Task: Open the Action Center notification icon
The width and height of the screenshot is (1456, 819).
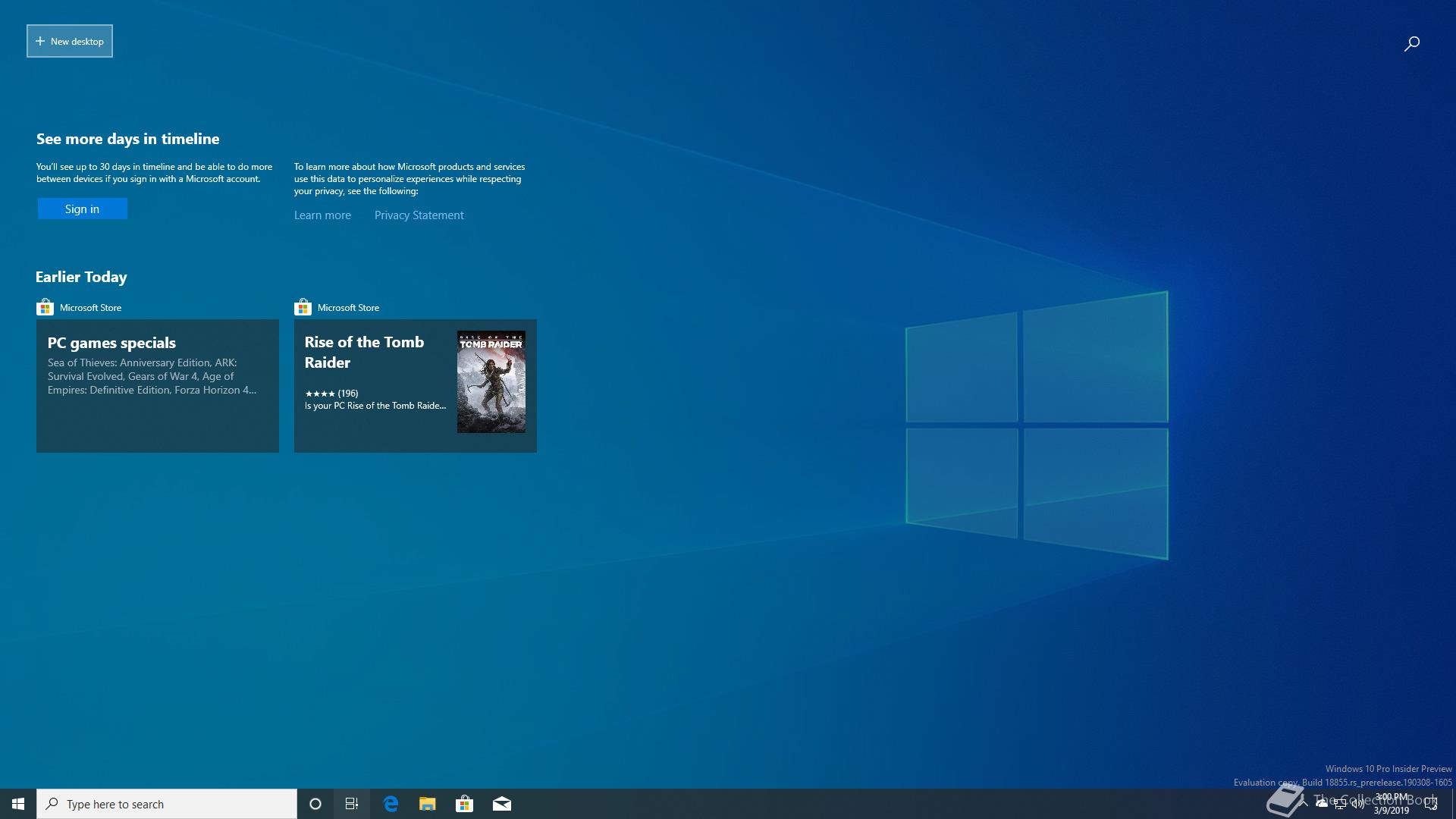Action: coord(1431,804)
